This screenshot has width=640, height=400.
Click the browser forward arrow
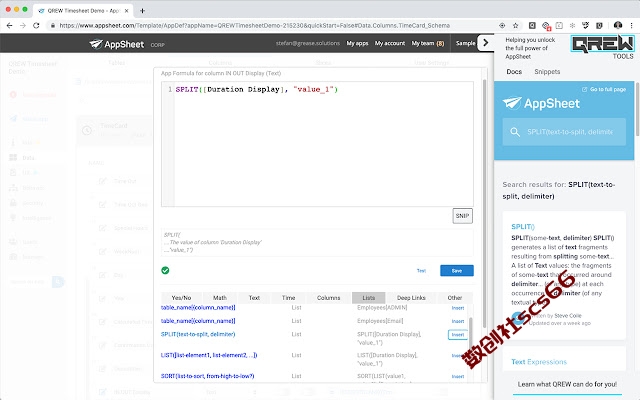coord(23,25)
